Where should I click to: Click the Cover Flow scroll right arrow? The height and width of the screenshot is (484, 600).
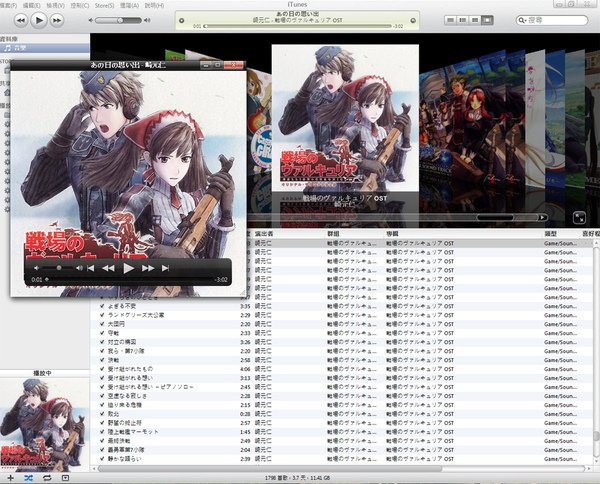tap(543, 217)
